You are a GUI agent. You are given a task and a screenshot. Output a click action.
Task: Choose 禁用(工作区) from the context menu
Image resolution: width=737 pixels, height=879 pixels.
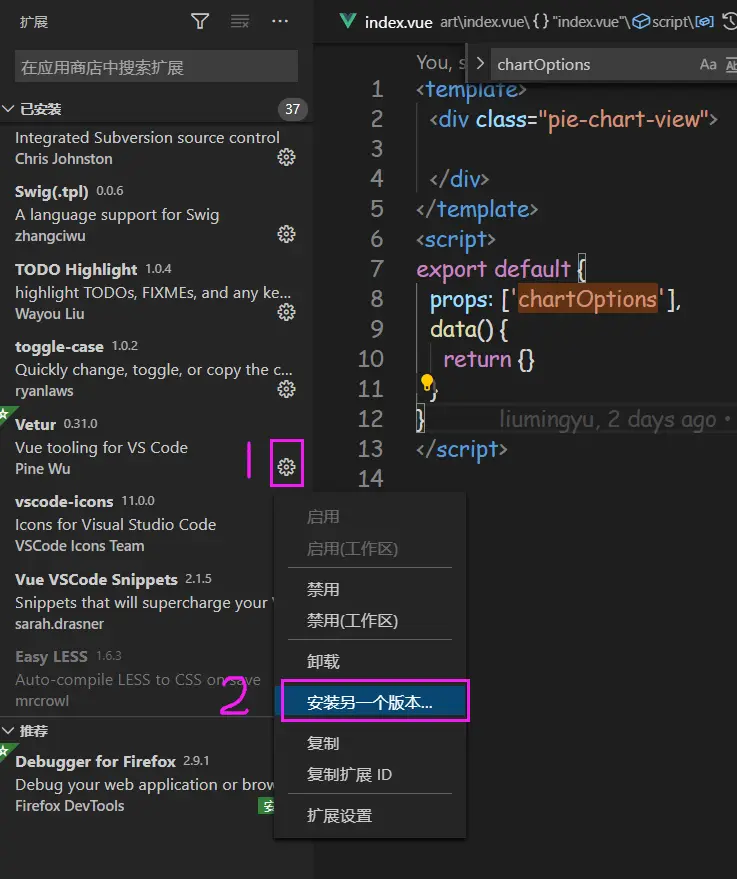[x=370, y=621]
